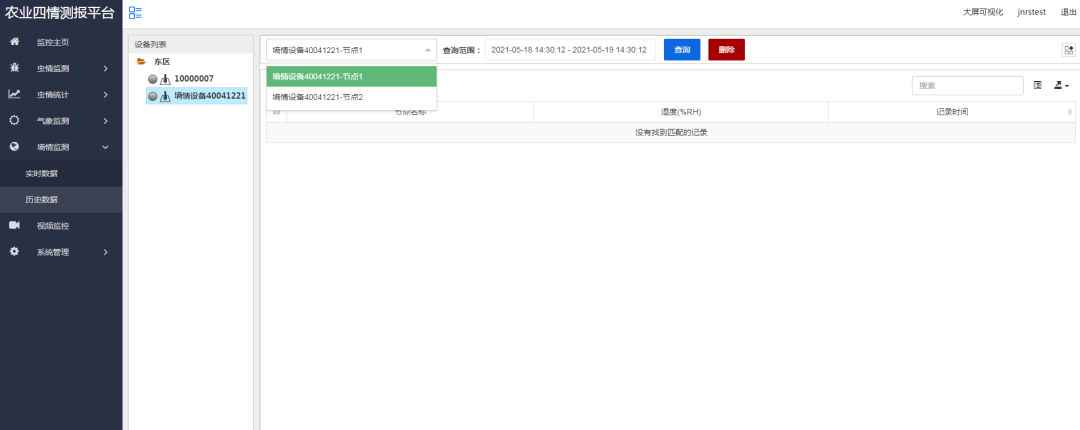Choose 墒情设备40041221-节点2 from the dropdown list
1080x430 pixels.
pos(351,97)
